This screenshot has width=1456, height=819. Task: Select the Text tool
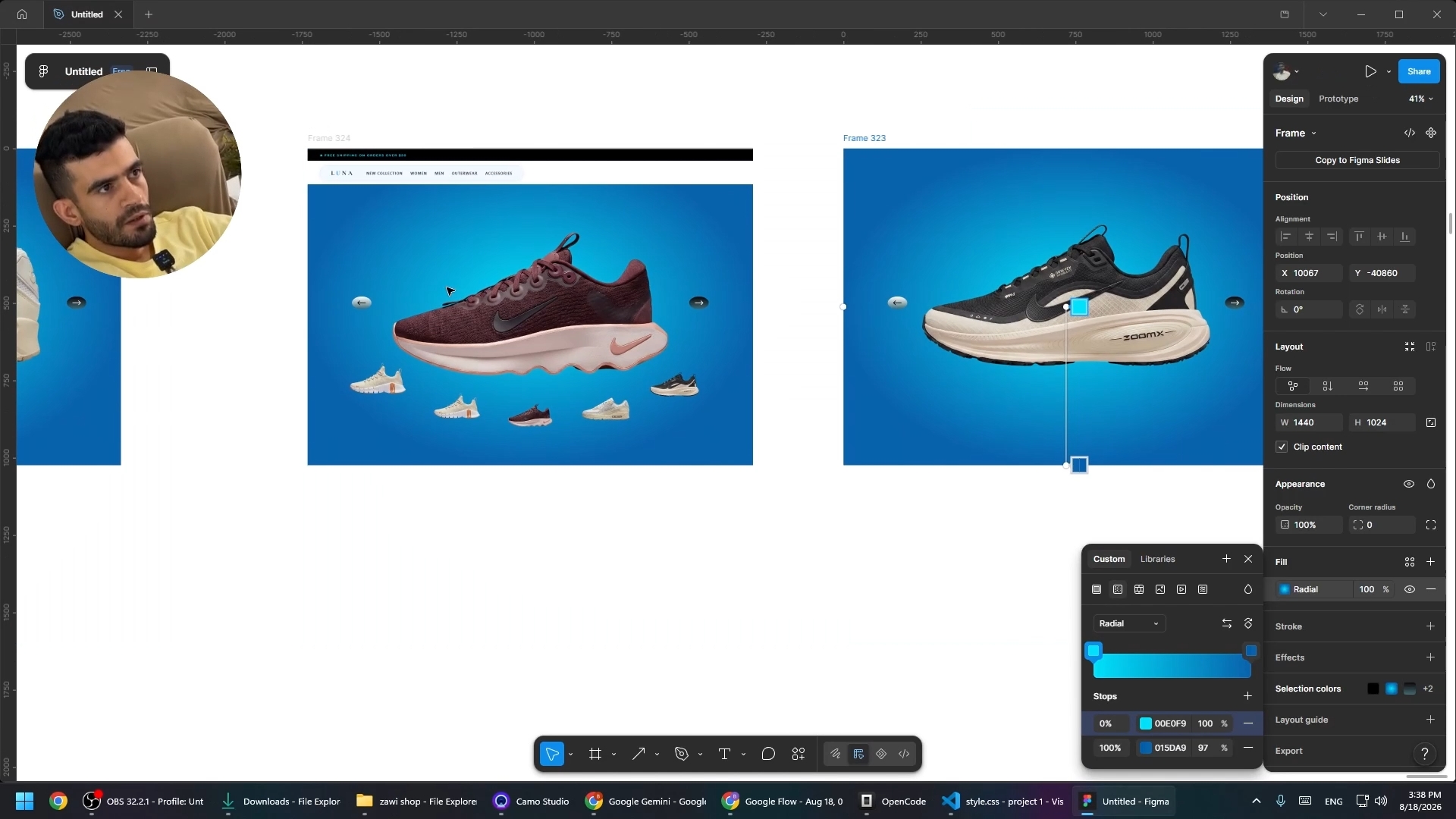click(724, 754)
